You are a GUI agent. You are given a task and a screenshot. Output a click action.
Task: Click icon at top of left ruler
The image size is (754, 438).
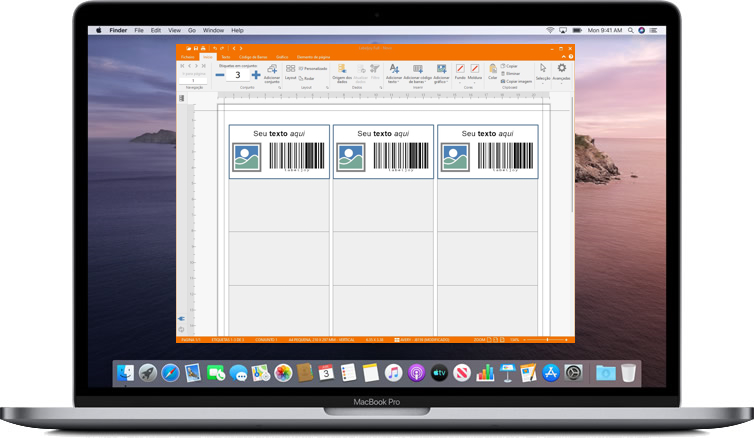(181, 98)
